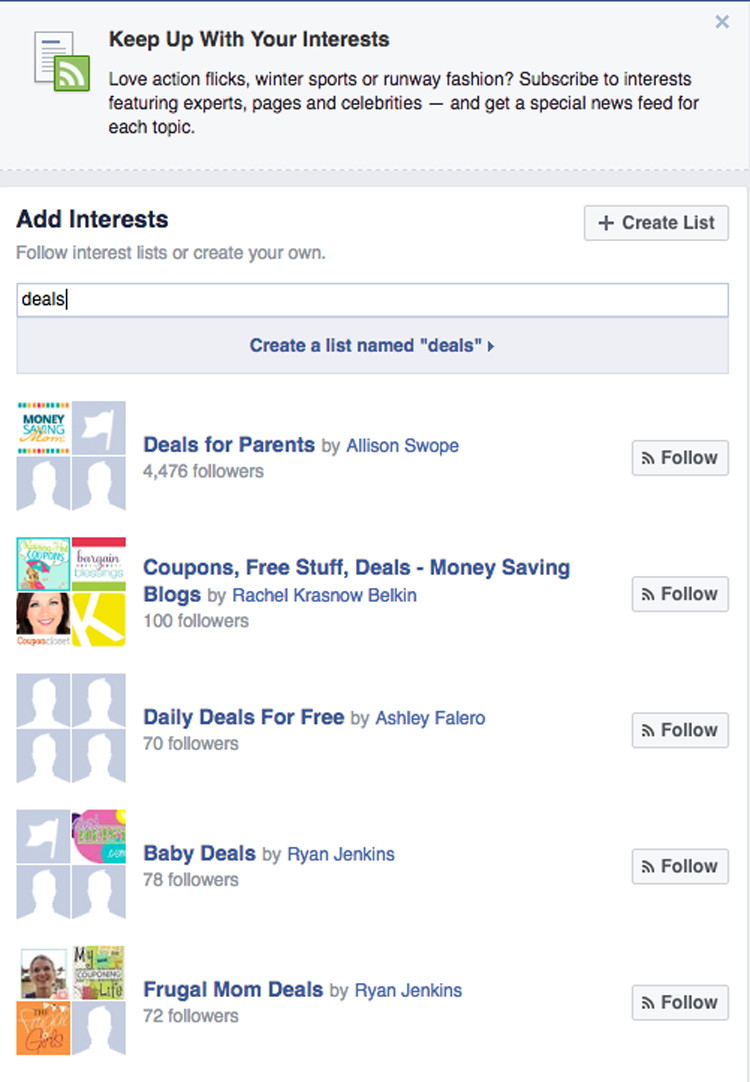Open the Daily Deals For Free link
Image resolution: width=750 pixels, height=1082 pixels.
click(x=244, y=717)
